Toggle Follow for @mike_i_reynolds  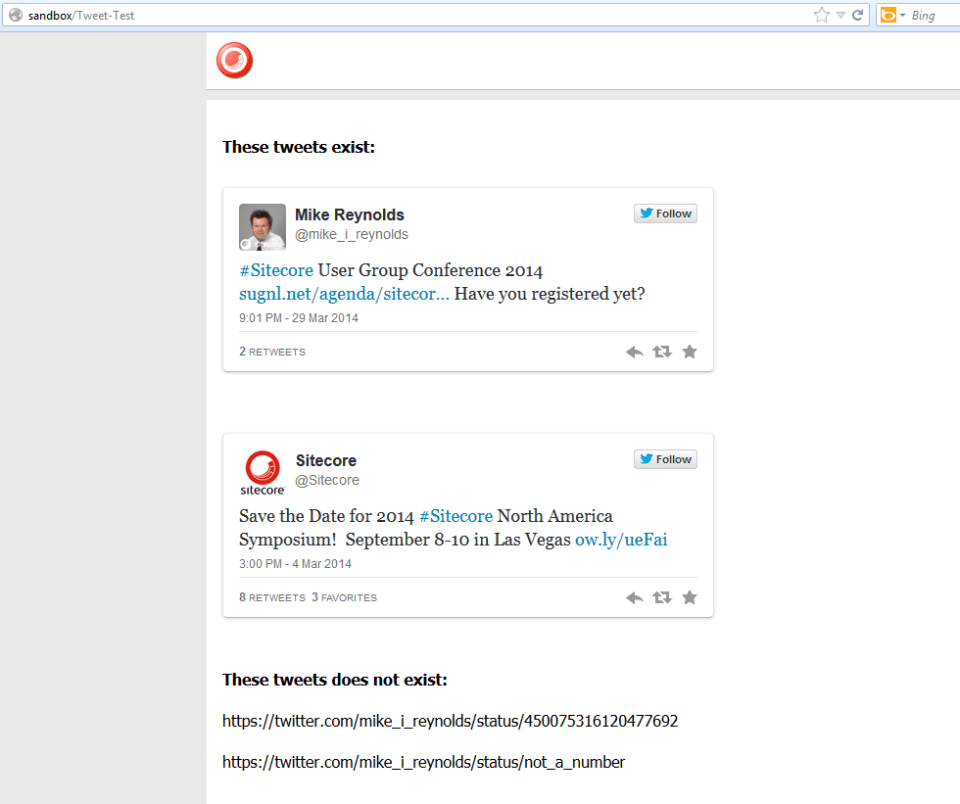[665, 213]
